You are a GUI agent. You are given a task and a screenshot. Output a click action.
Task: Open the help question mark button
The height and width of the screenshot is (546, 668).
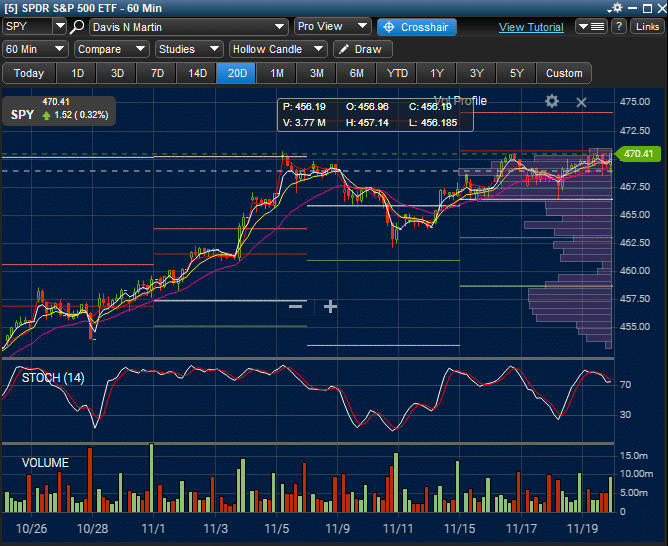pyautogui.click(x=619, y=26)
